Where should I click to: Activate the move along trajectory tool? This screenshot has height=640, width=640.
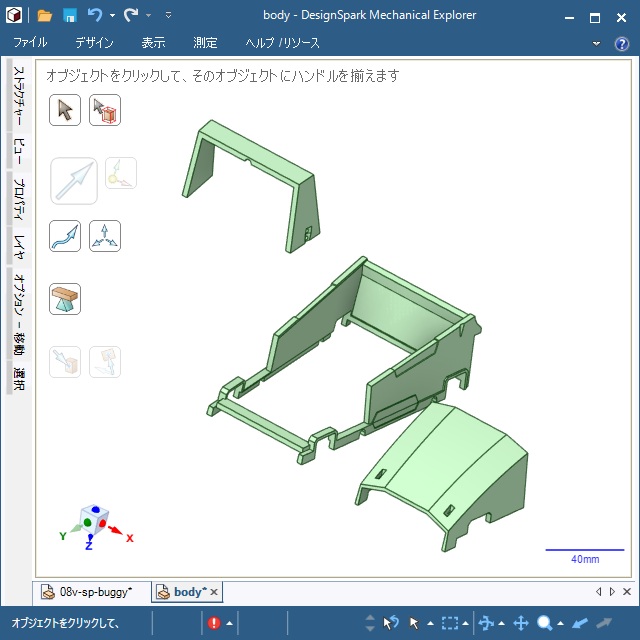click(65, 236)
